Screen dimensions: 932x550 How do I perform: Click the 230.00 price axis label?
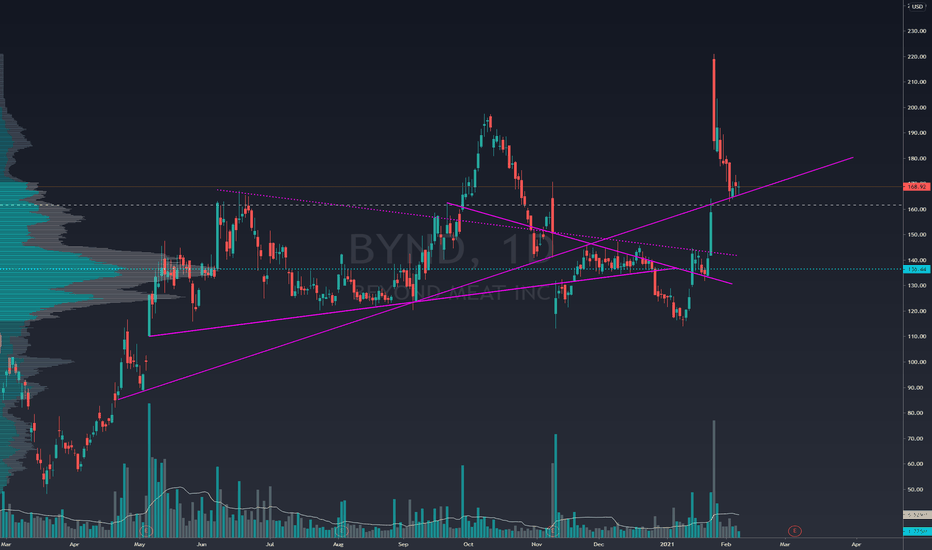click(x=917, y=31)
